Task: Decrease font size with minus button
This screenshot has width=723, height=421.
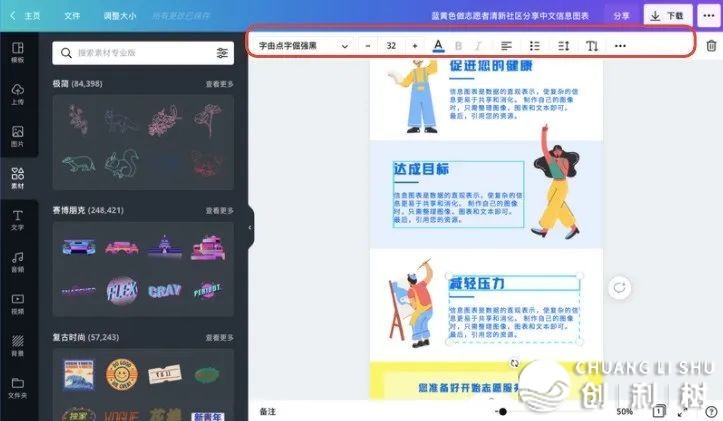Action: 367,46
